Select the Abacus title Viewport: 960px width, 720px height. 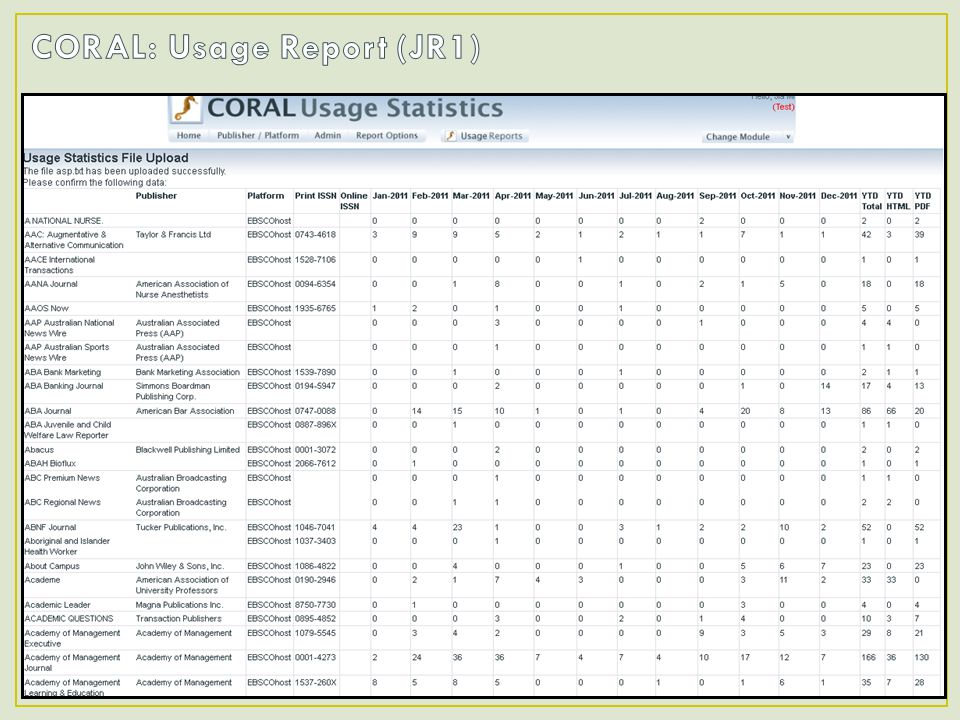[x=39, y=450]
